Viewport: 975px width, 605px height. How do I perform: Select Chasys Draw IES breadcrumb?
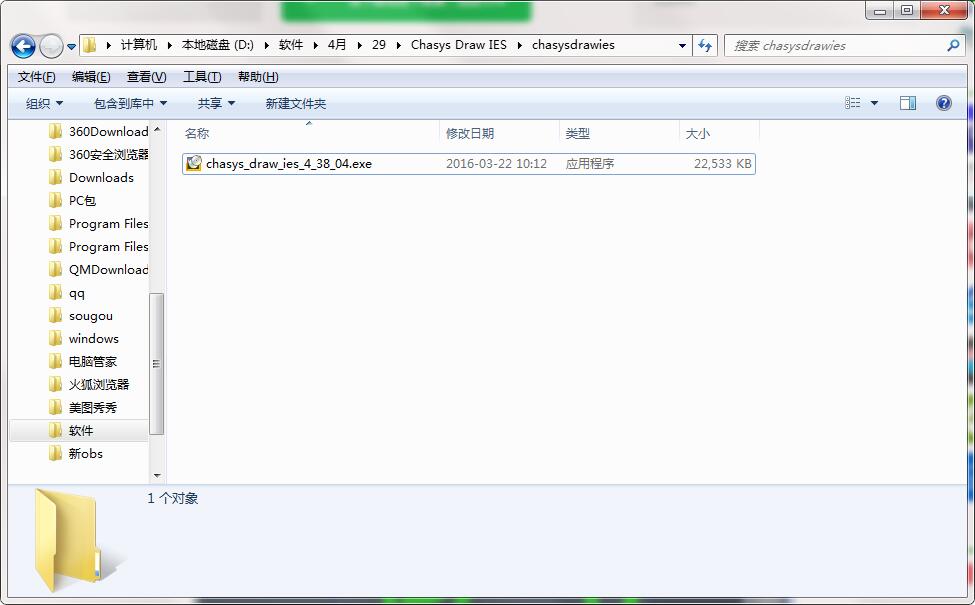(459, 45)
